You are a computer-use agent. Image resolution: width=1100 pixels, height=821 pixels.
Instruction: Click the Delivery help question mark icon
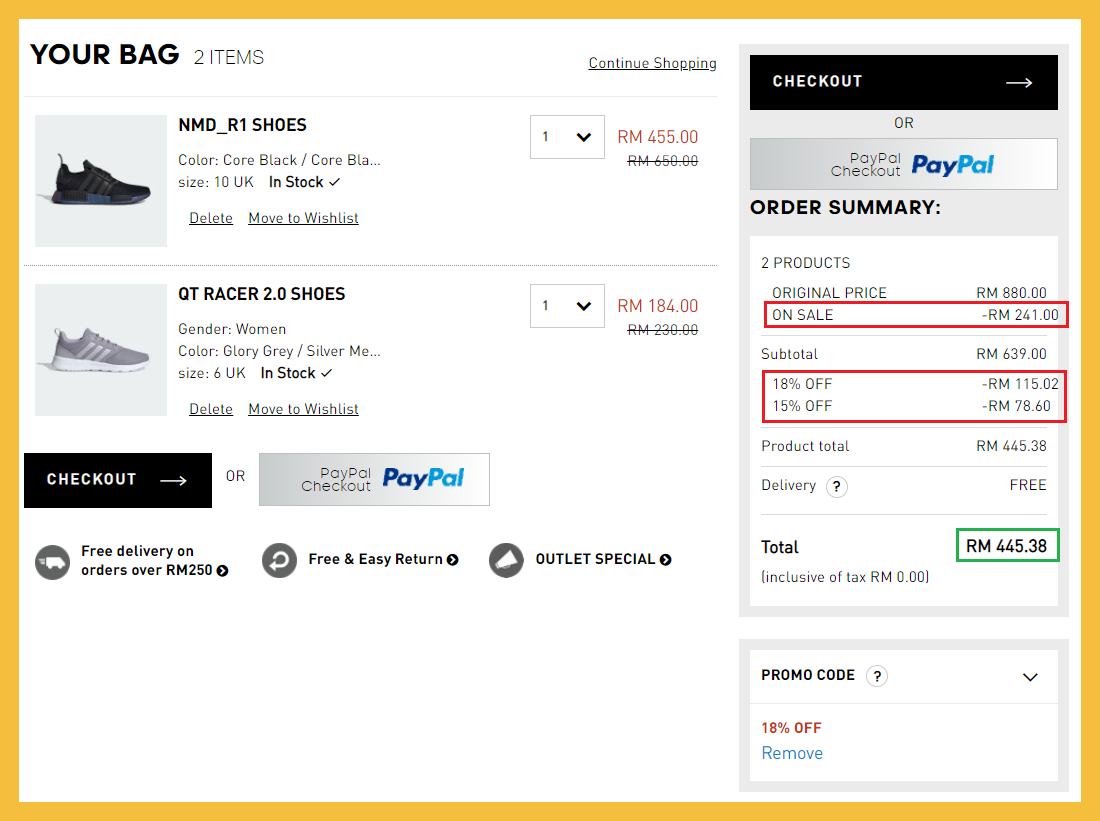(836, 487)
